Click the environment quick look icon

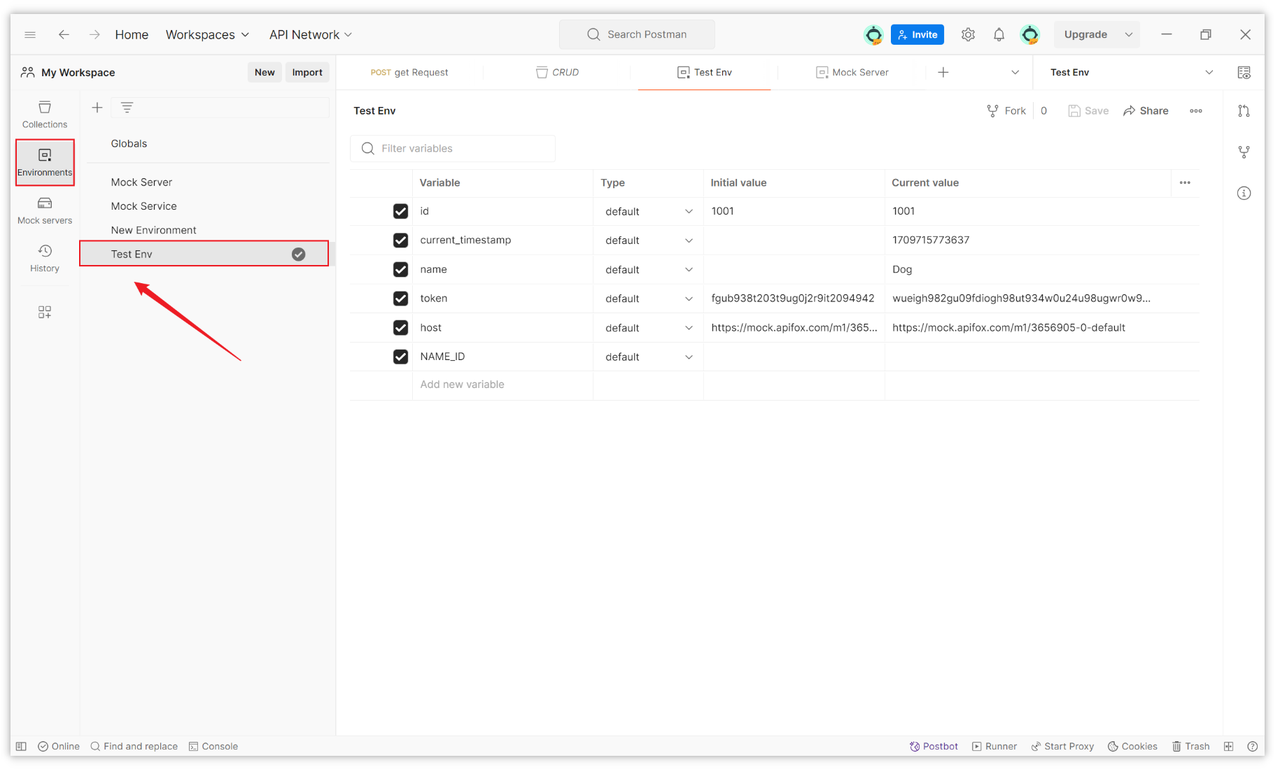[x=1244, y=72]
